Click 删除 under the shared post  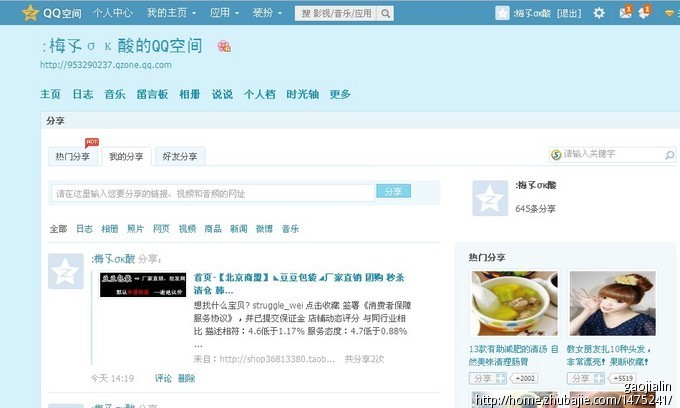(186, 379)
